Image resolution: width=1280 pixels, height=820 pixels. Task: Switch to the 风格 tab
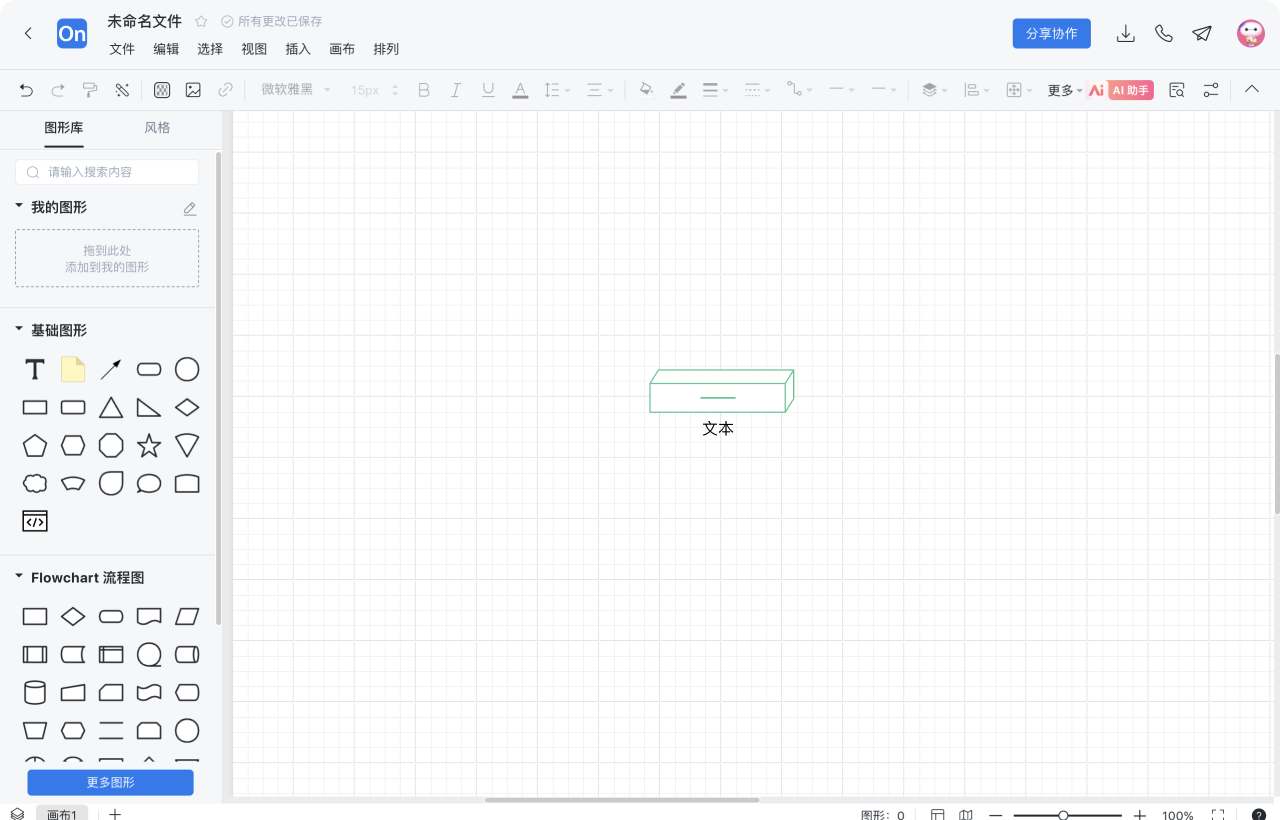tap(157, 128)
